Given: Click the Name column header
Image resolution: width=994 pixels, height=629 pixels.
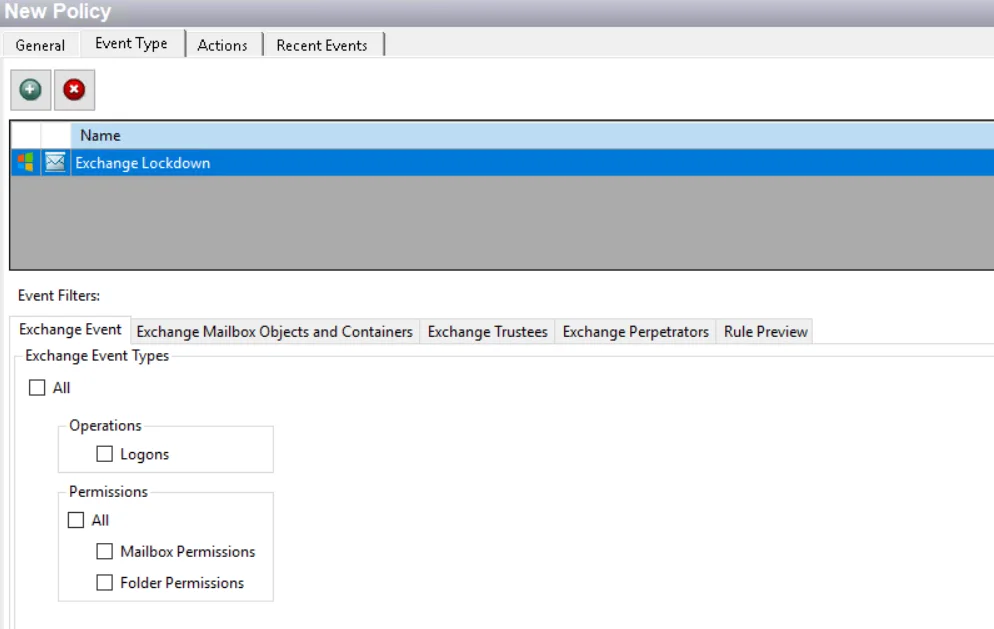Looking at the screenshot, I should [532, 135].
